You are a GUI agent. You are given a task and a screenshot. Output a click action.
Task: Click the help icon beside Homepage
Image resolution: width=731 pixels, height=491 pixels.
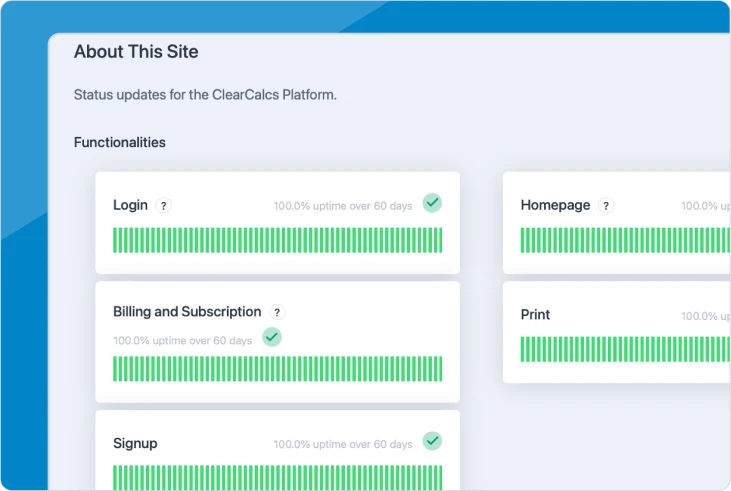point(606,206)
